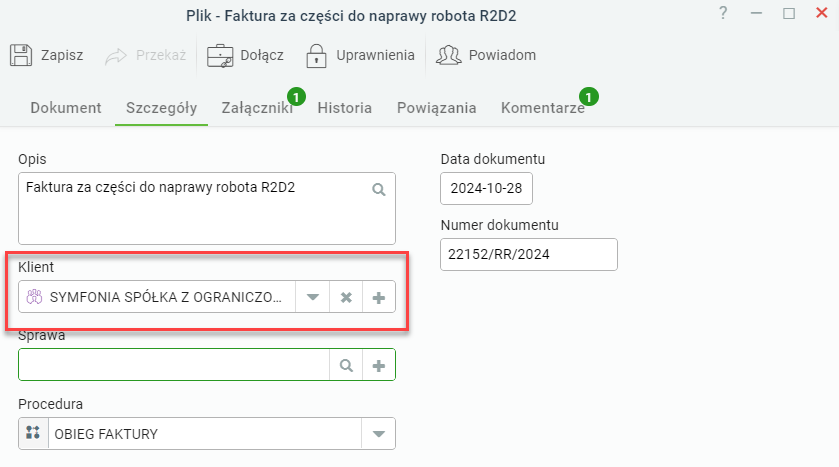839x467 pixels.
Task: Click the SYMFONIA SPÓŁKA client value
Action: click(x=165, y=297)
